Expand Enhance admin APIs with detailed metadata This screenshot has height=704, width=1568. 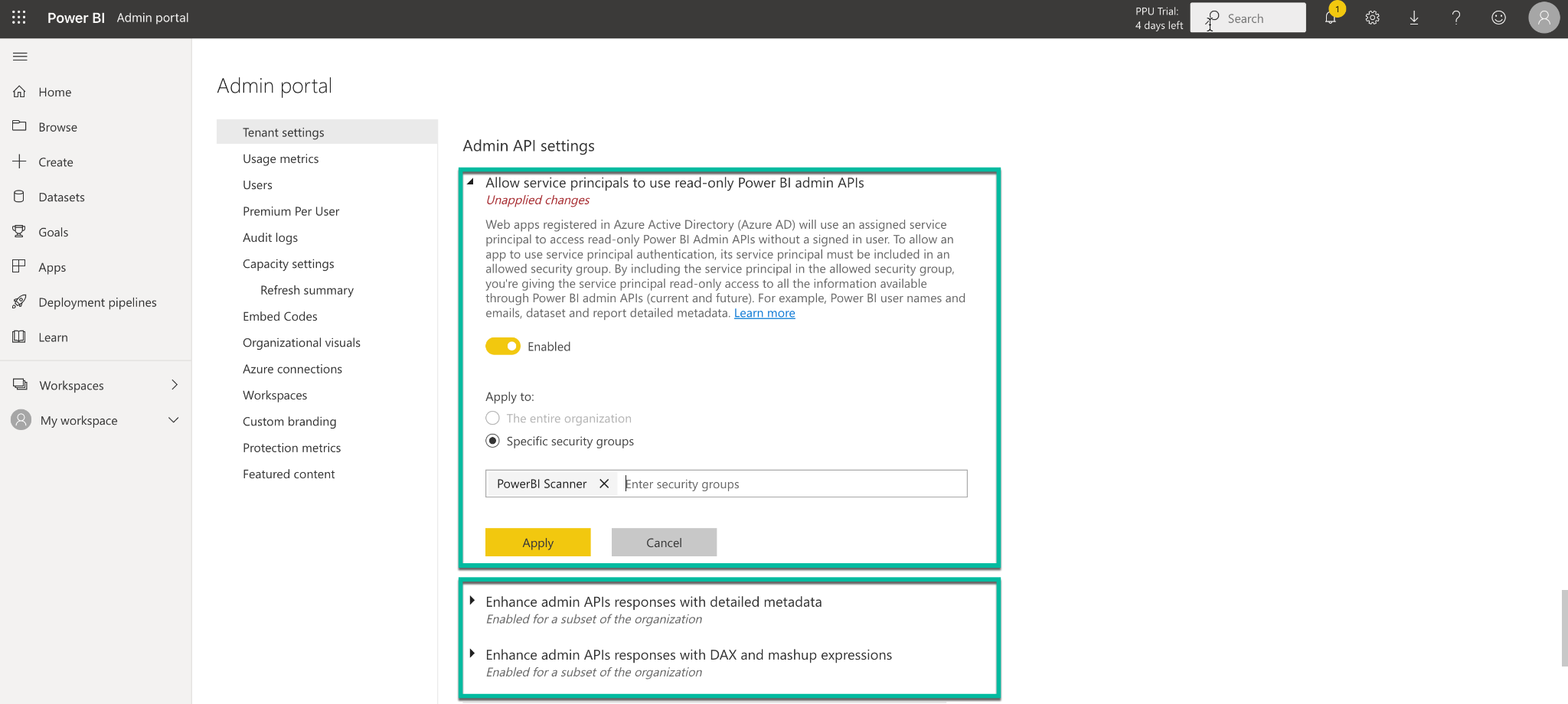pyautogui.click(x=472, y=601)
